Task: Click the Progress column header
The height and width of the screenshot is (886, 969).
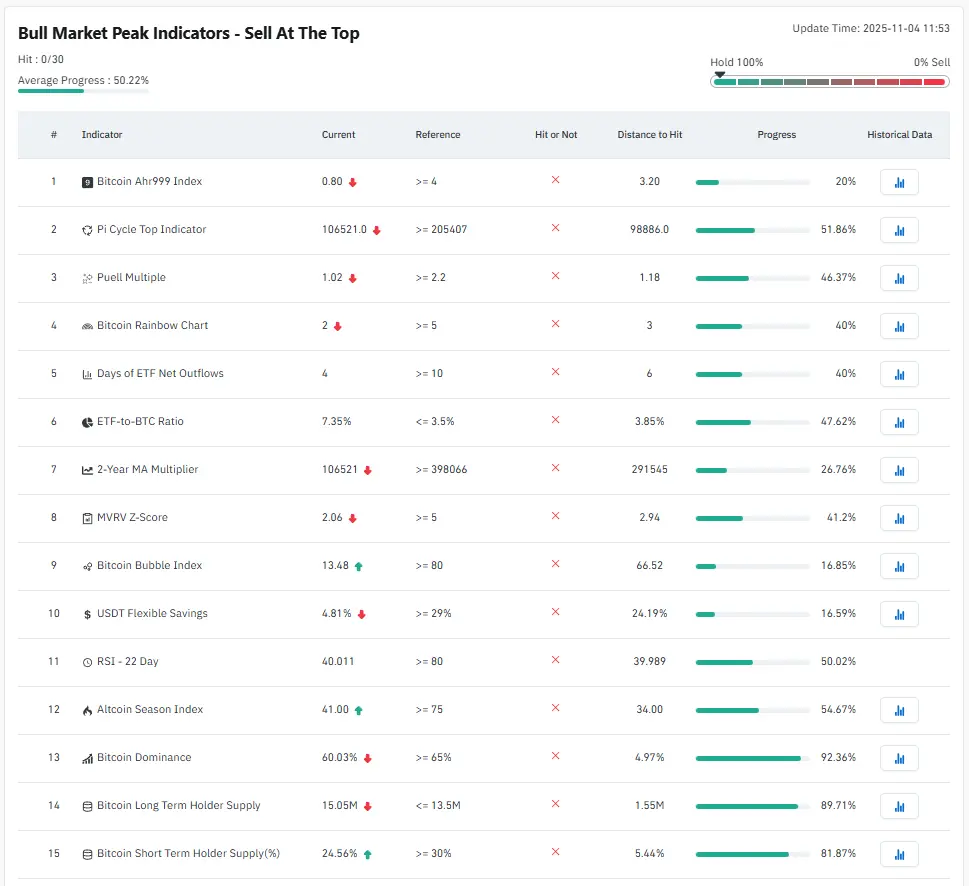Action: (776, 135)
